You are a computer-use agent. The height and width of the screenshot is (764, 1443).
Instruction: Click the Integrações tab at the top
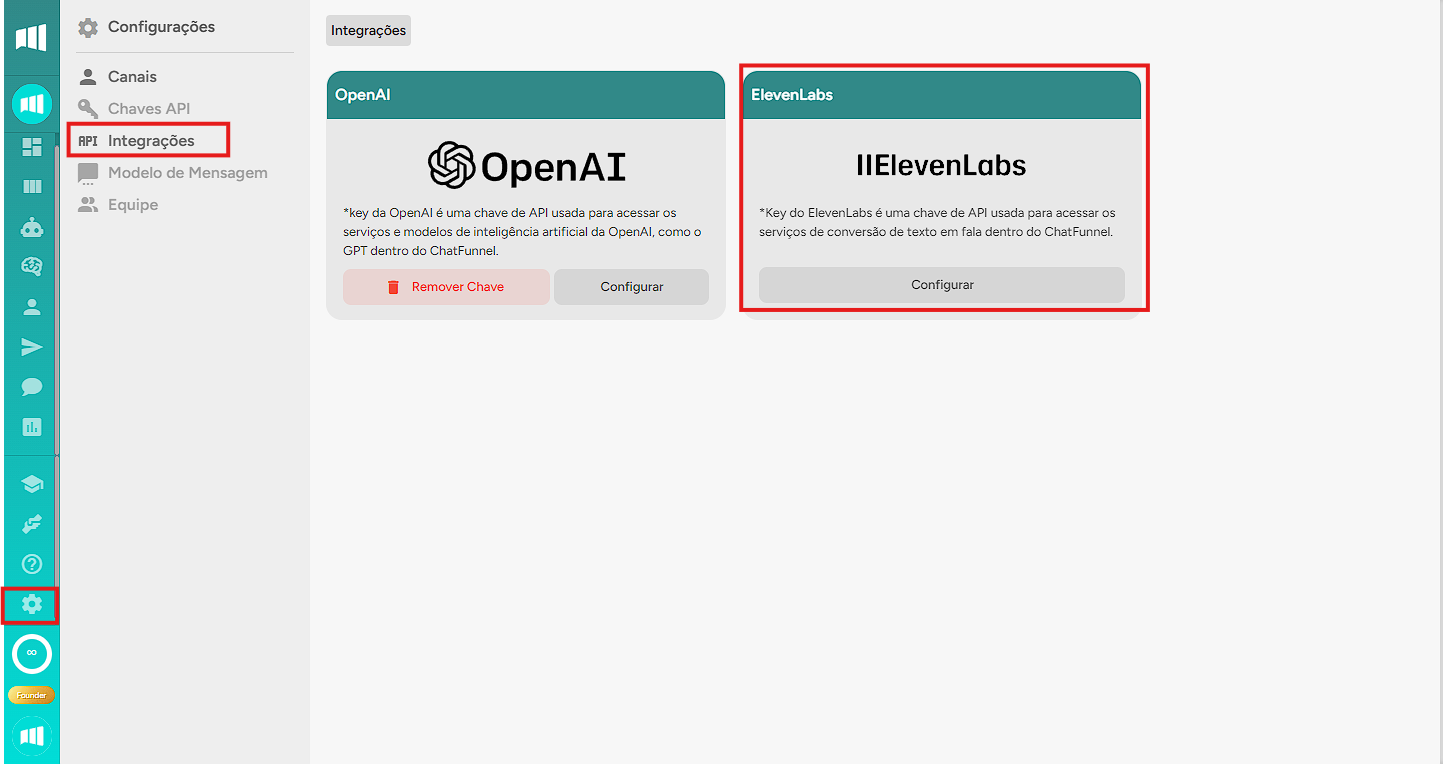click(x=368, y=30)
